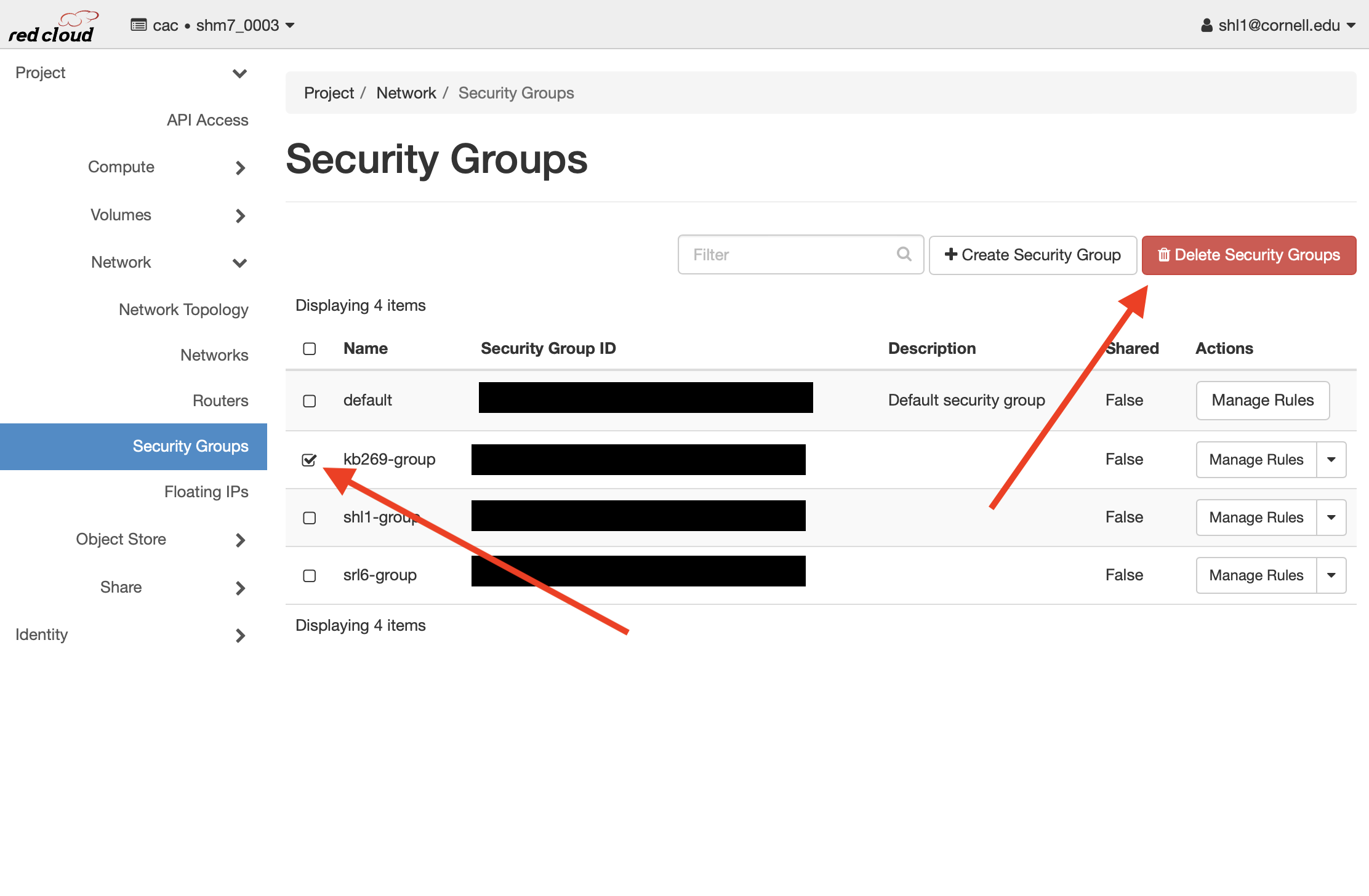Open Network Topology in sidebar
The height and width of the screenshot is (896, 1369).
(183, 310)
